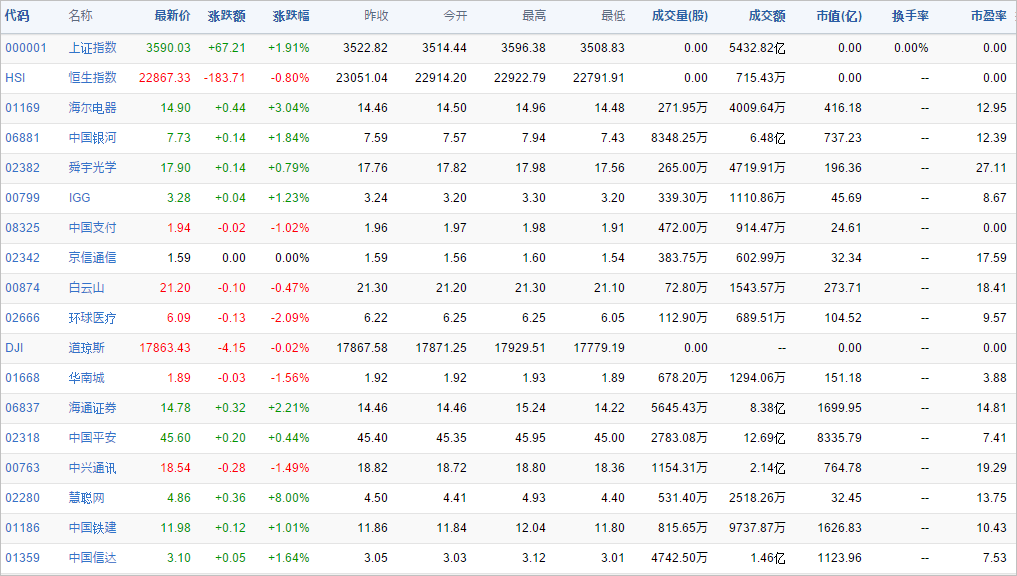Image resolution: width=1017 pixels, height=576 pixels.
Task: Select 恒生指数 latest price 22867.33
Action: tap(165, 78)
